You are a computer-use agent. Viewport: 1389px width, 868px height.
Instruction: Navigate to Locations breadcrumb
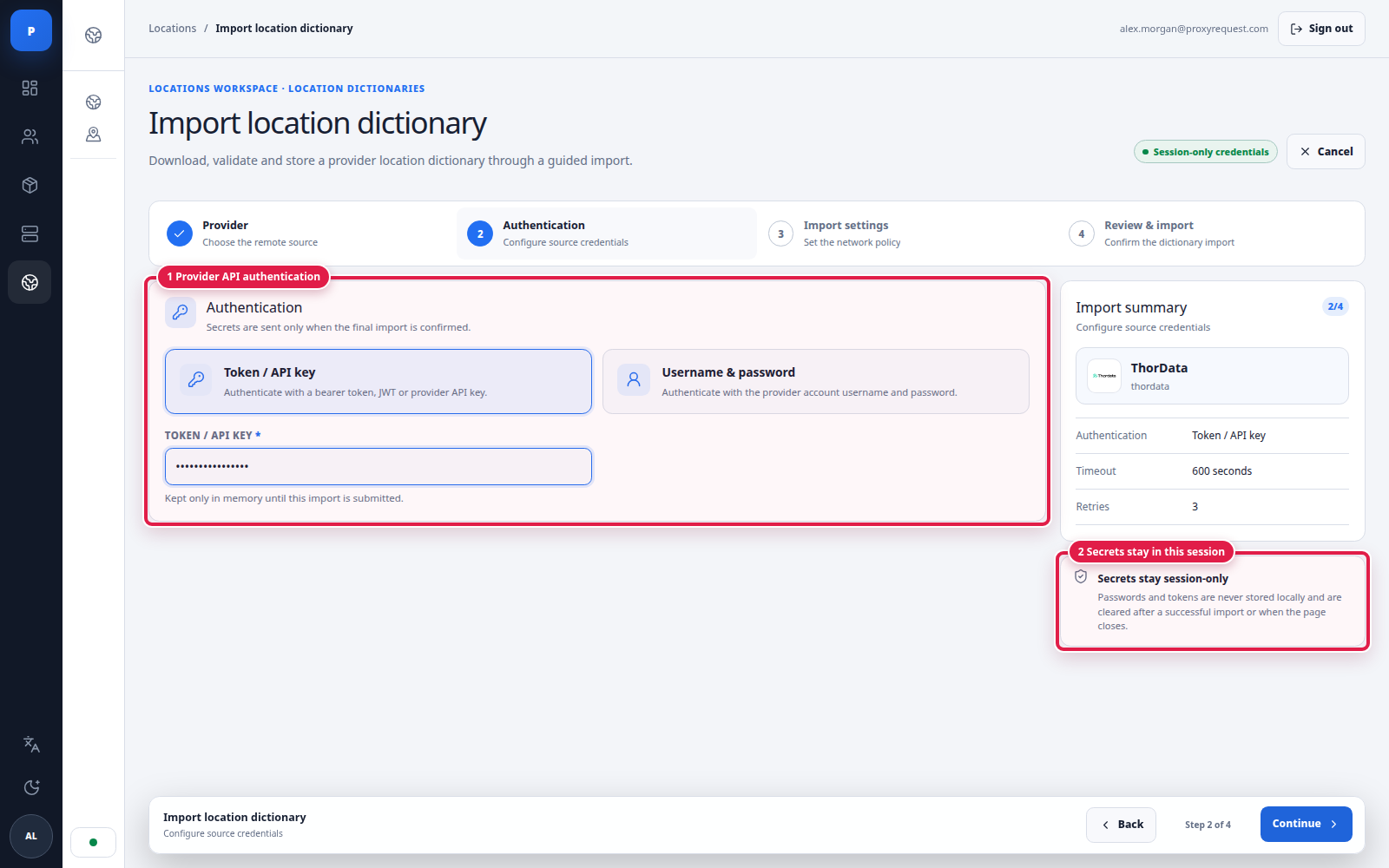click(x=173, y=29)
